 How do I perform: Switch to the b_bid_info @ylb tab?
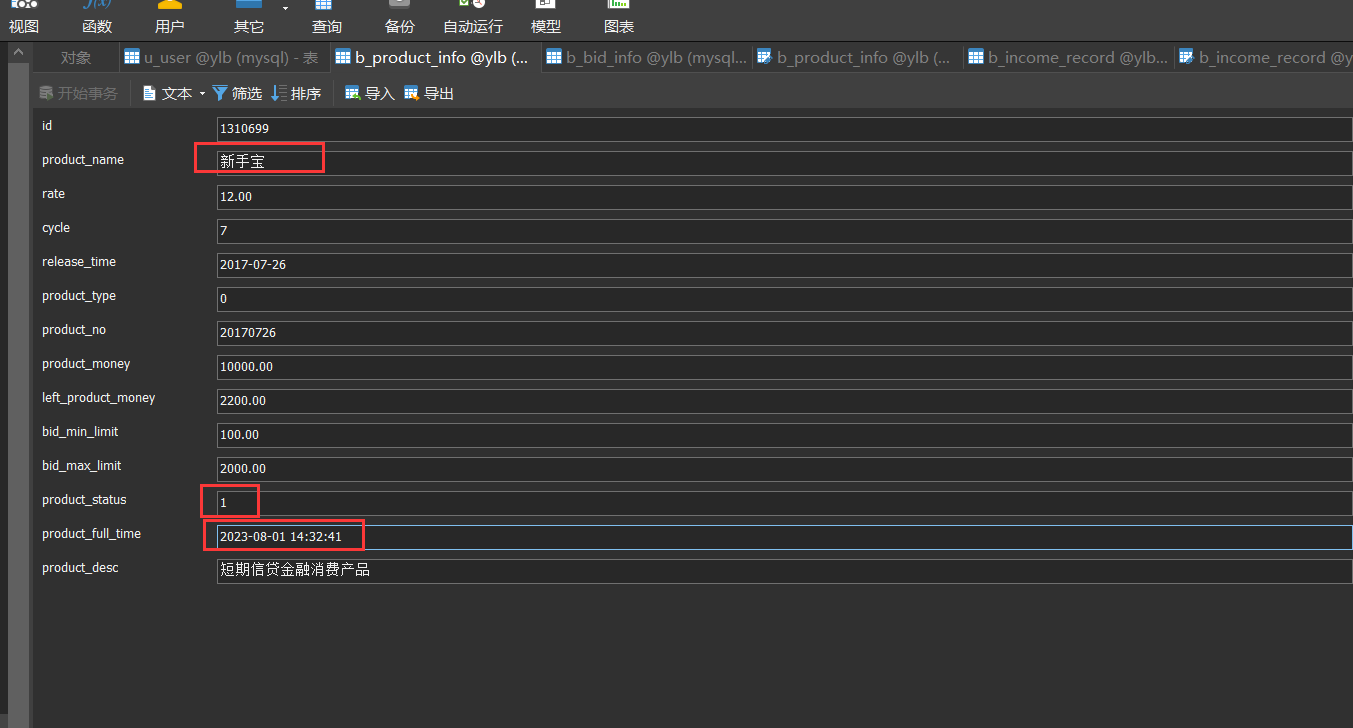tap(647, 58)
